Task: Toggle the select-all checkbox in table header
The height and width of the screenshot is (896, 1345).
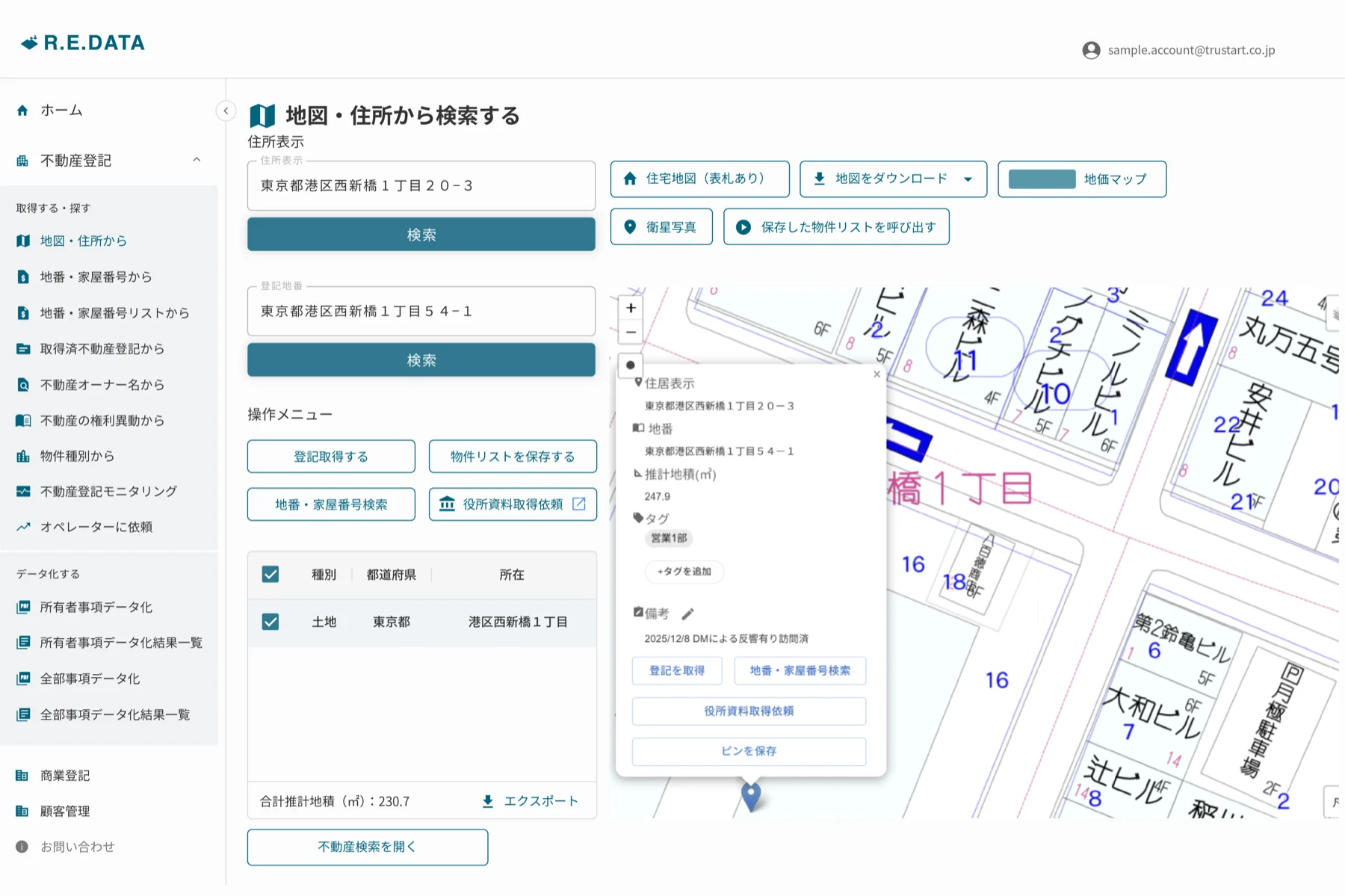Action: 270,574
